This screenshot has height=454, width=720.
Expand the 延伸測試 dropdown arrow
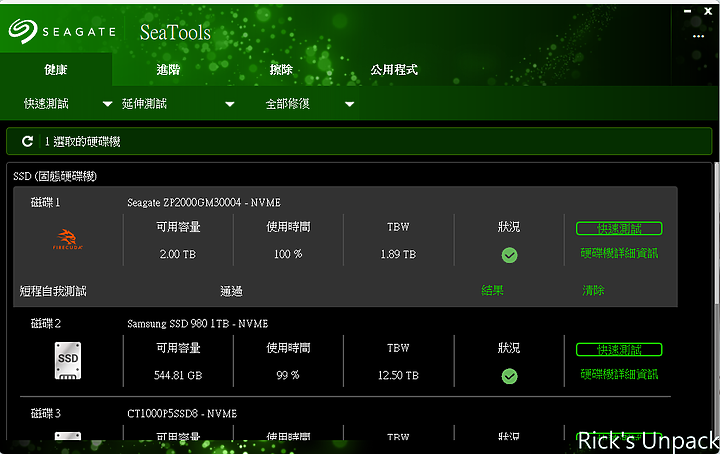(230, 104)
